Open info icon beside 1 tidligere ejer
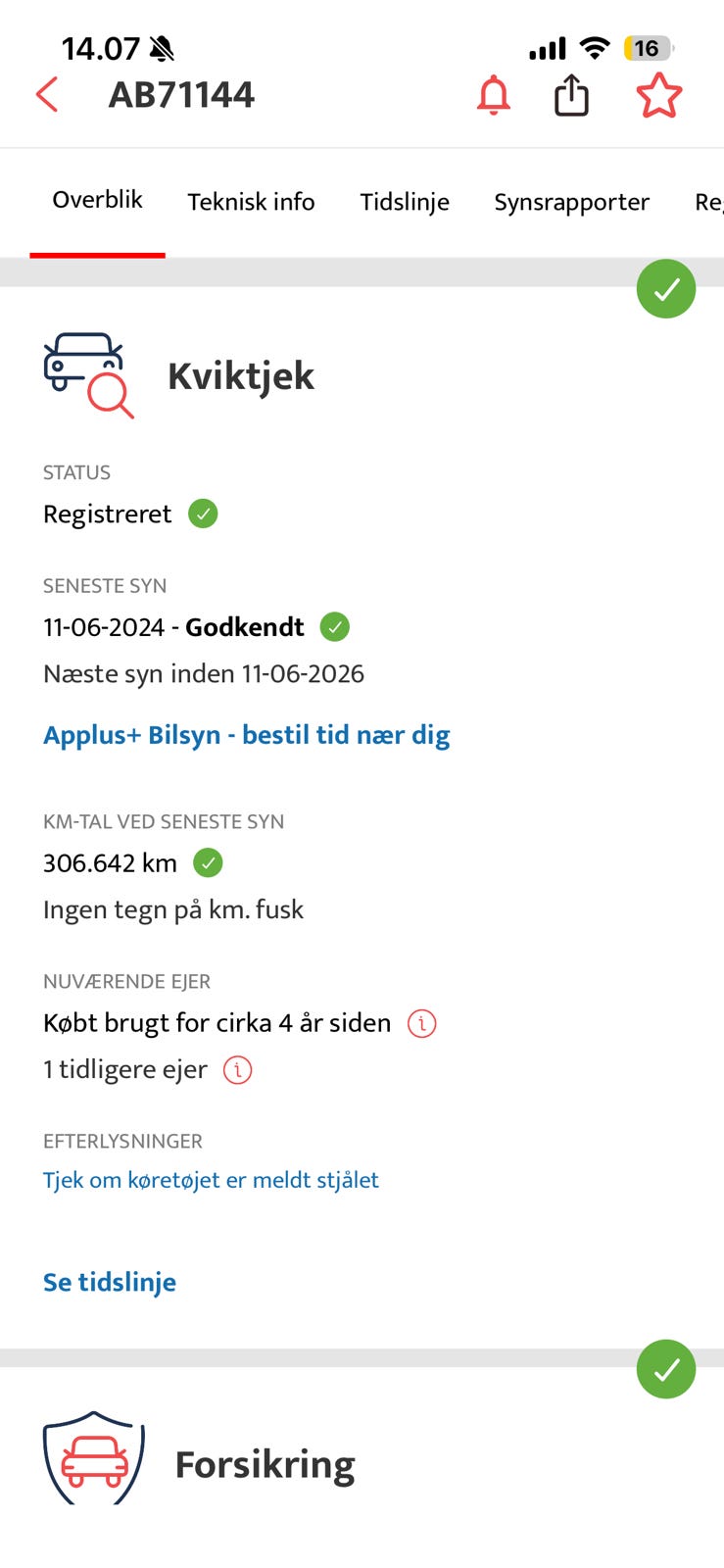 [x=238, y=1070]
